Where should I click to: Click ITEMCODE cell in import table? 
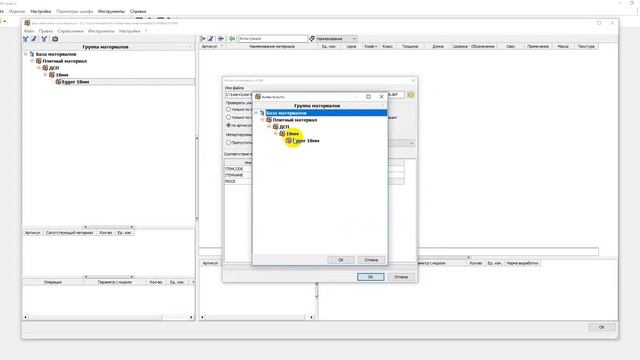click(238, 169)
